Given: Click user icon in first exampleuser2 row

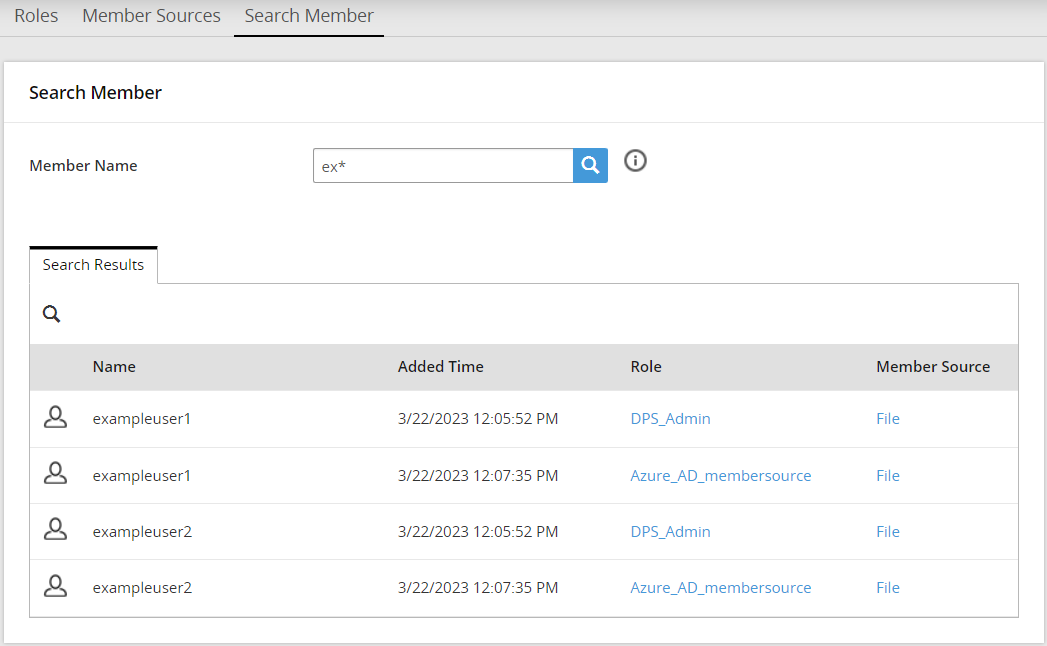Looking at the screenshot, I should click(56, 531).
